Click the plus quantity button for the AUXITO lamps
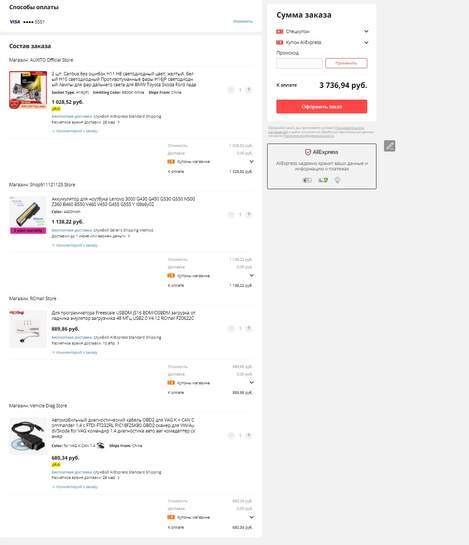Image resolution: width=469 pixels, height=545 pixels. (x=249, y=90)
